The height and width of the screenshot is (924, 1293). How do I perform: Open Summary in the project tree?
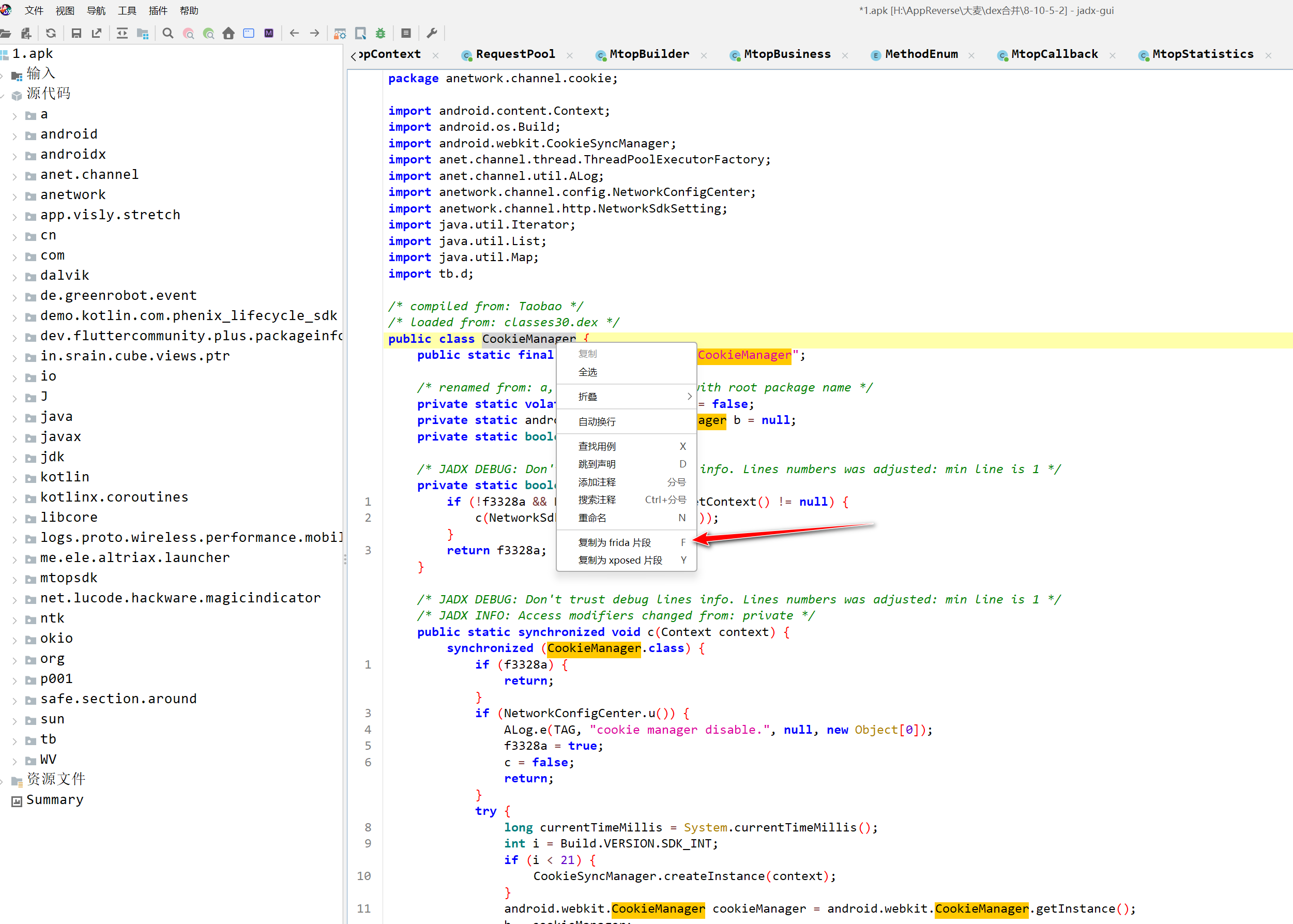point(55,799)
